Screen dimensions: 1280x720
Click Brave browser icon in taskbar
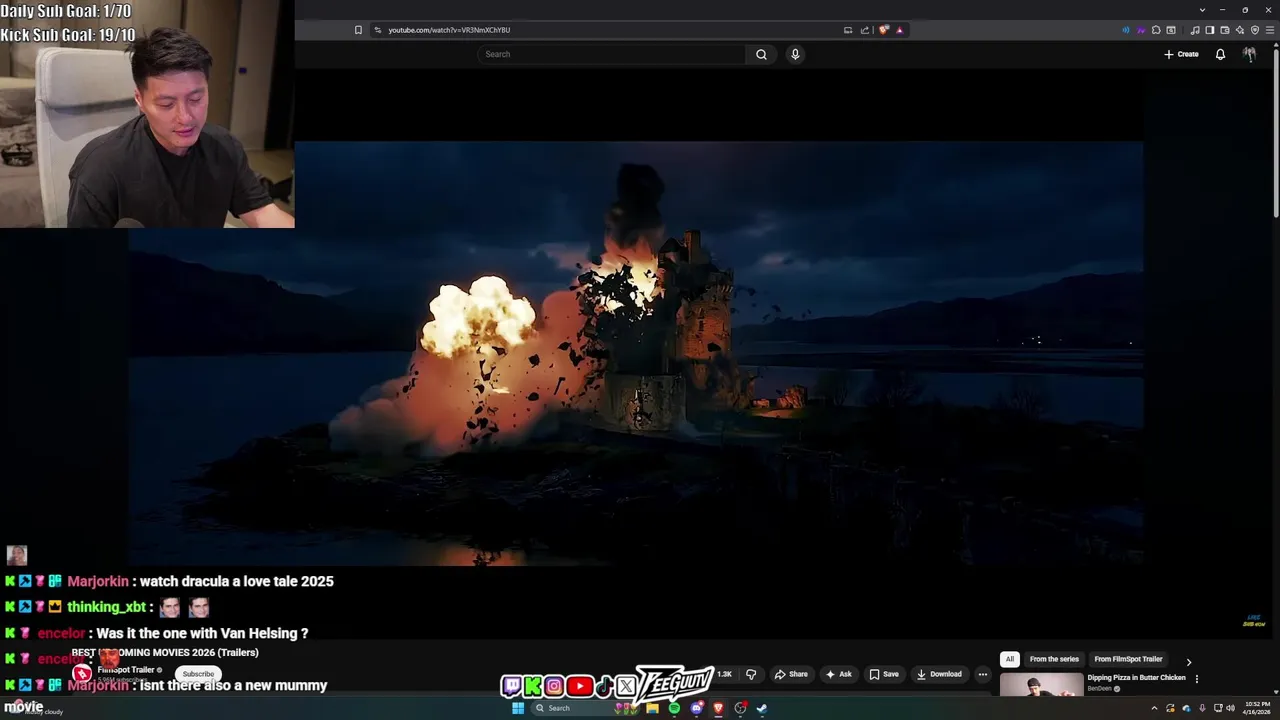pos(718,708)
